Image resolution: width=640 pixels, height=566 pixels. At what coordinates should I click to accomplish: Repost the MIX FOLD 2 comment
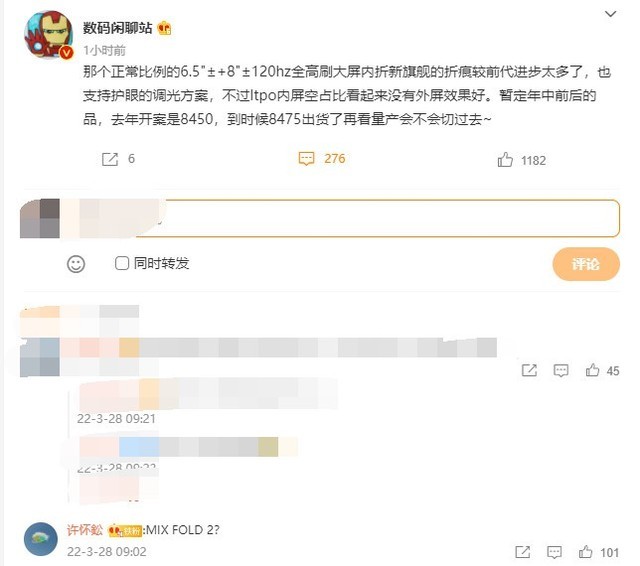click(523, 552)
